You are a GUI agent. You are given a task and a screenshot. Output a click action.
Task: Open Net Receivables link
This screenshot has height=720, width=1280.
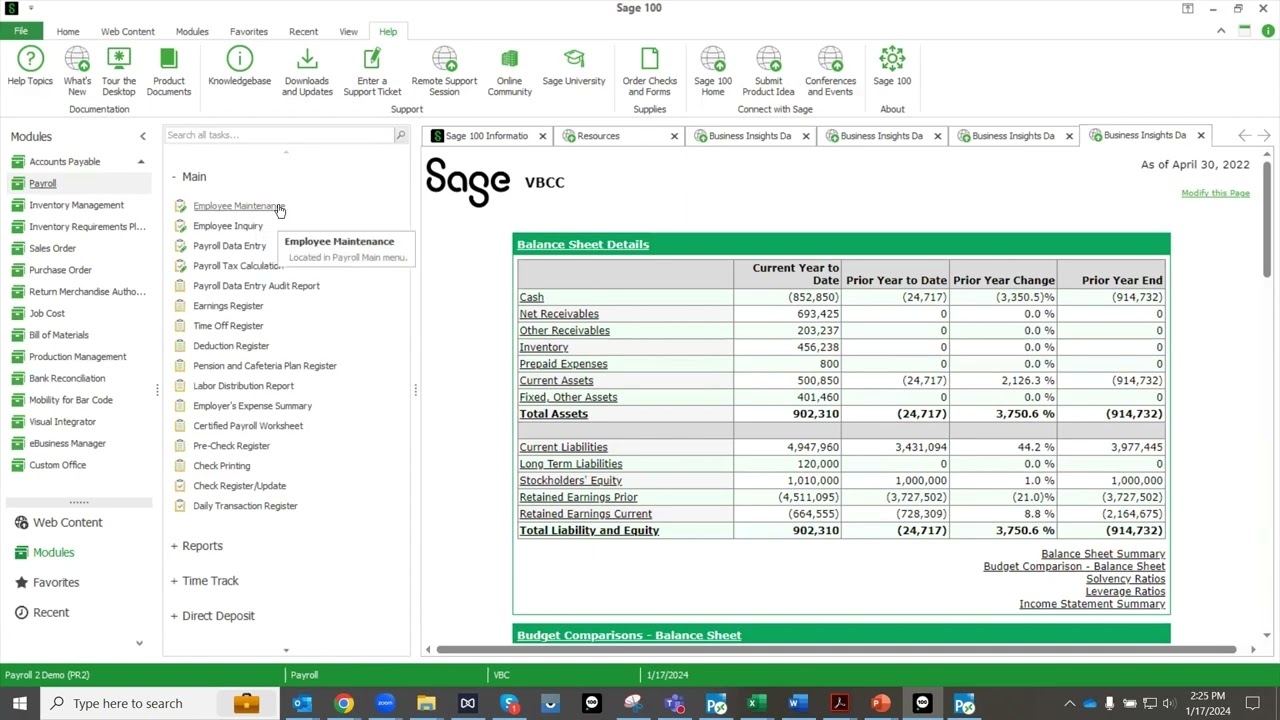pos(559,314)
